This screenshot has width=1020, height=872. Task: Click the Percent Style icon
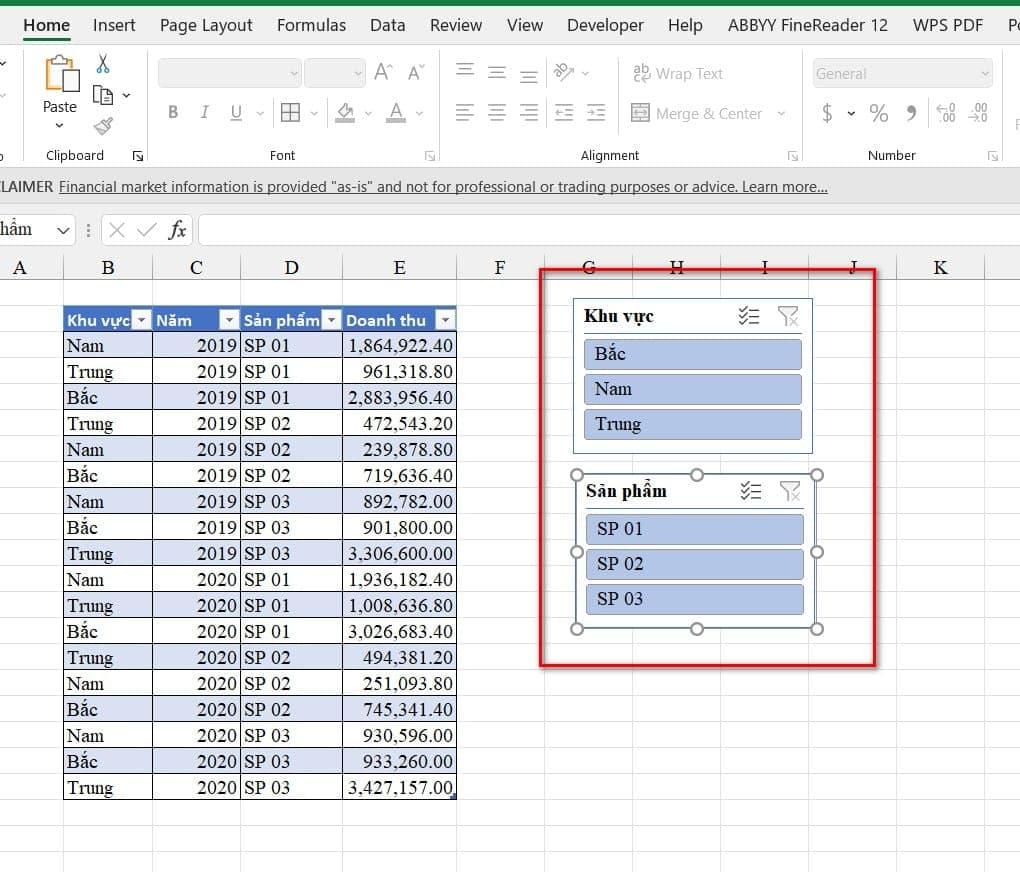click(878, 113)
